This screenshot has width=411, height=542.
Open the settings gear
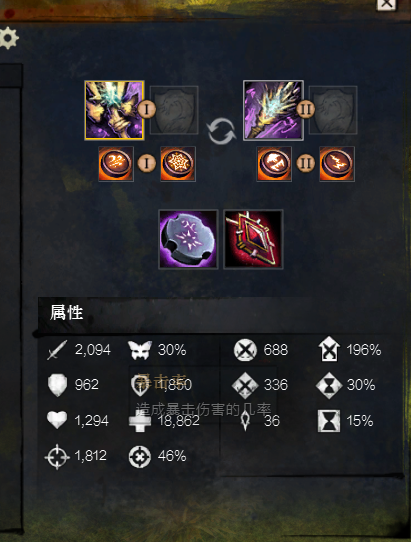pos(9,38)
